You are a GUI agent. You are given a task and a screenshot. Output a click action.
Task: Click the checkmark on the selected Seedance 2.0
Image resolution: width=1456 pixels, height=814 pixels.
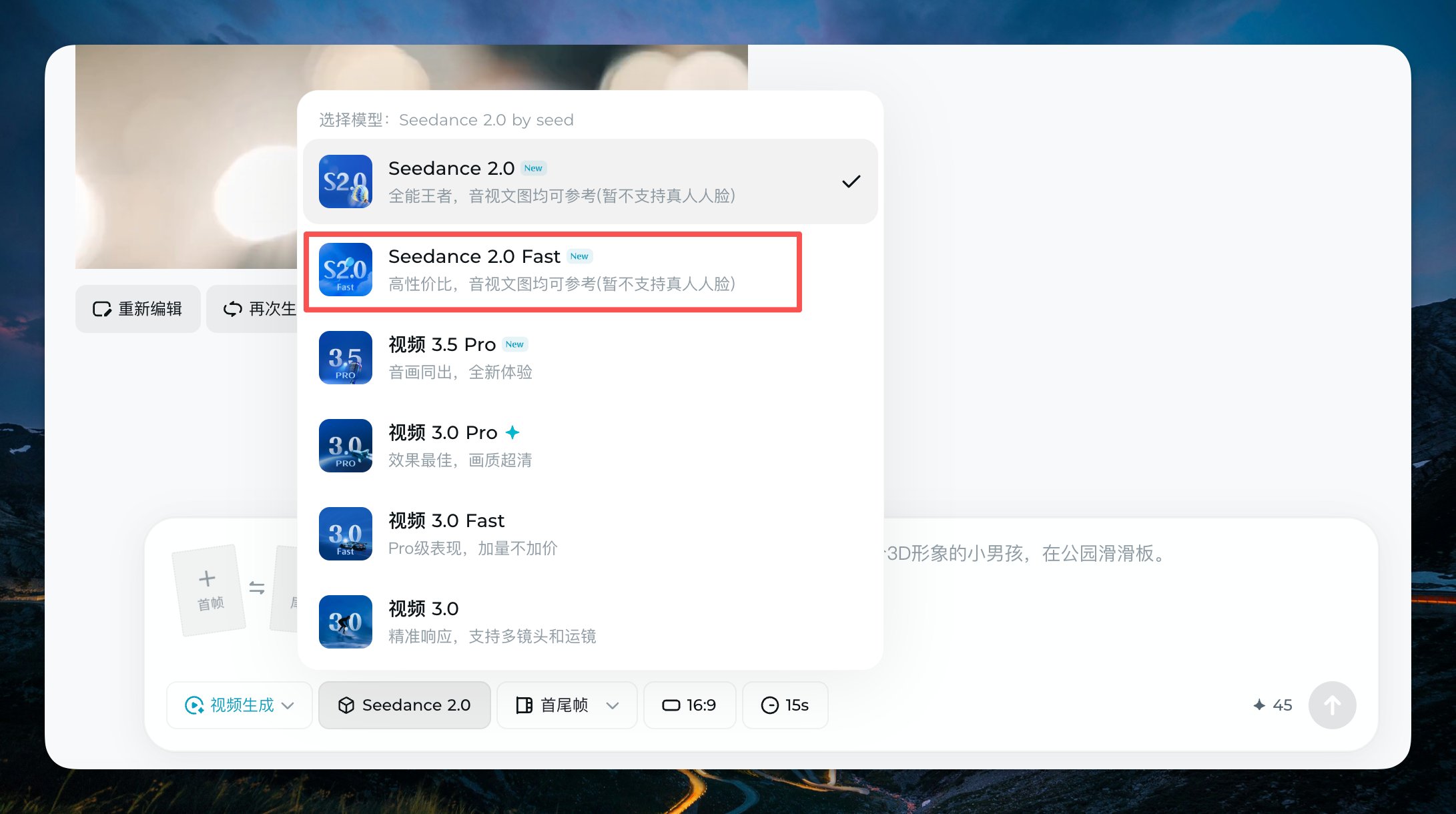click(x=851, y=181)
